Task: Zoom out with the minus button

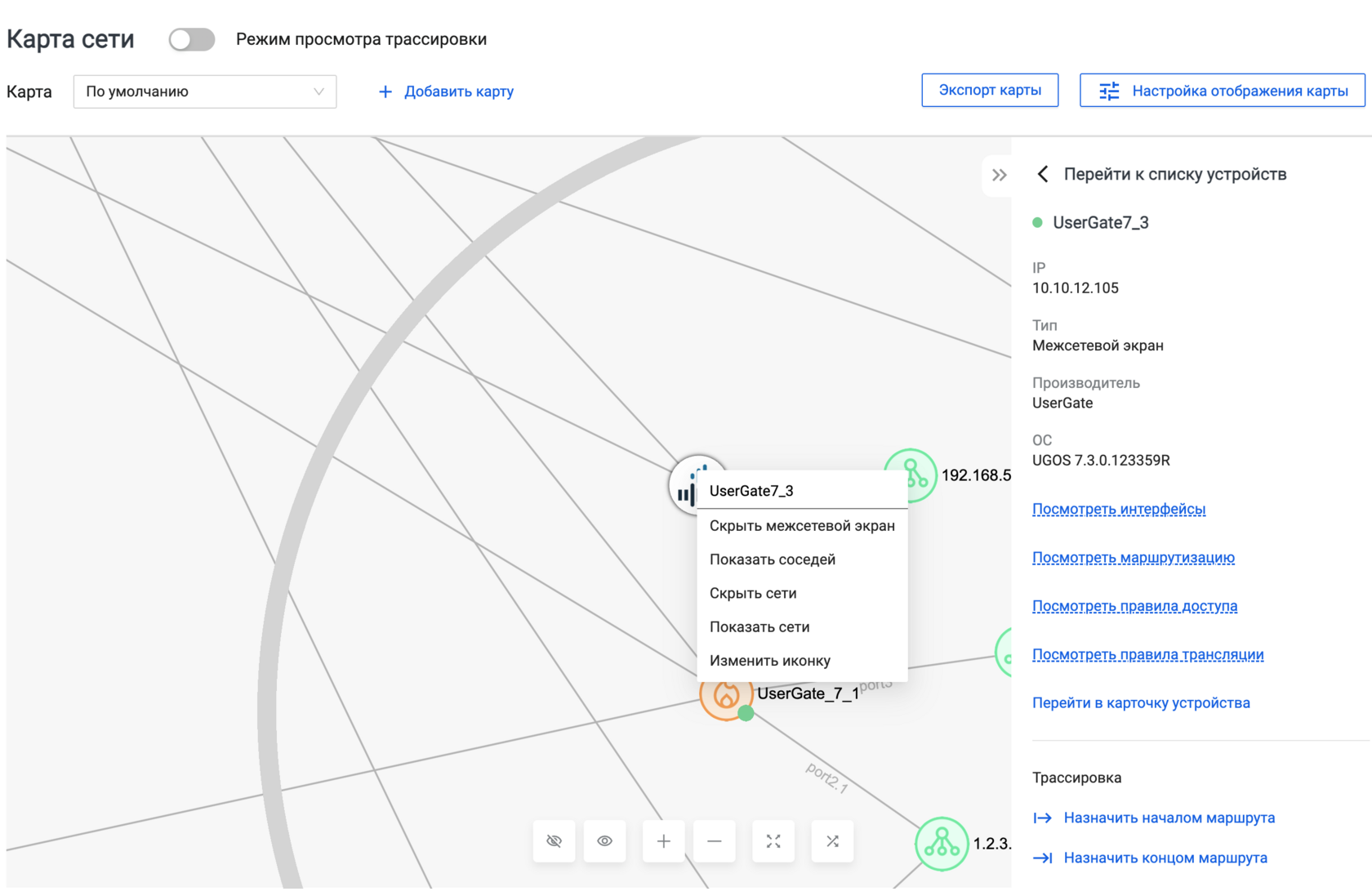Action: click(714, 840)
